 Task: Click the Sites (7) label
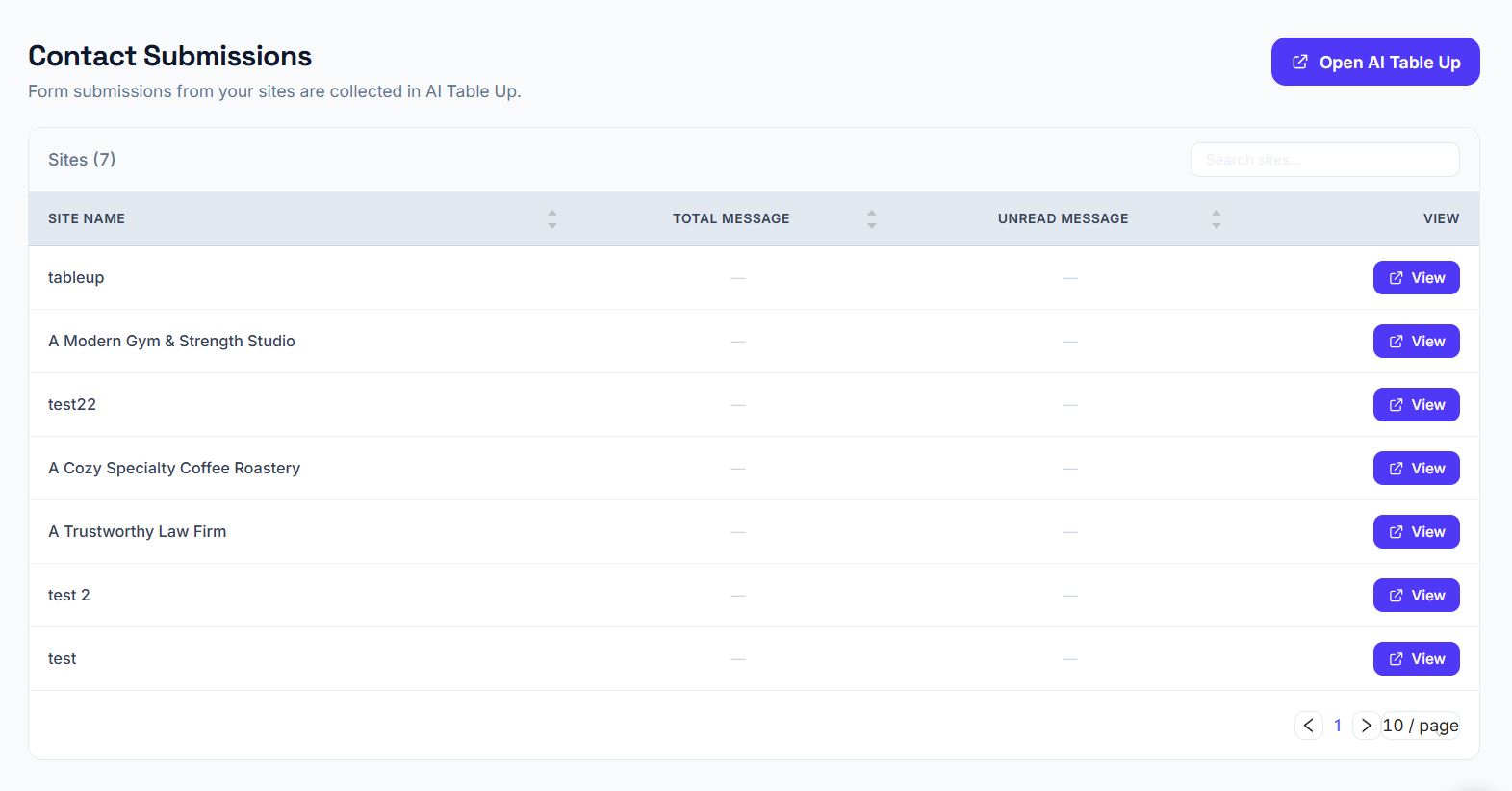tap(82, 160)
